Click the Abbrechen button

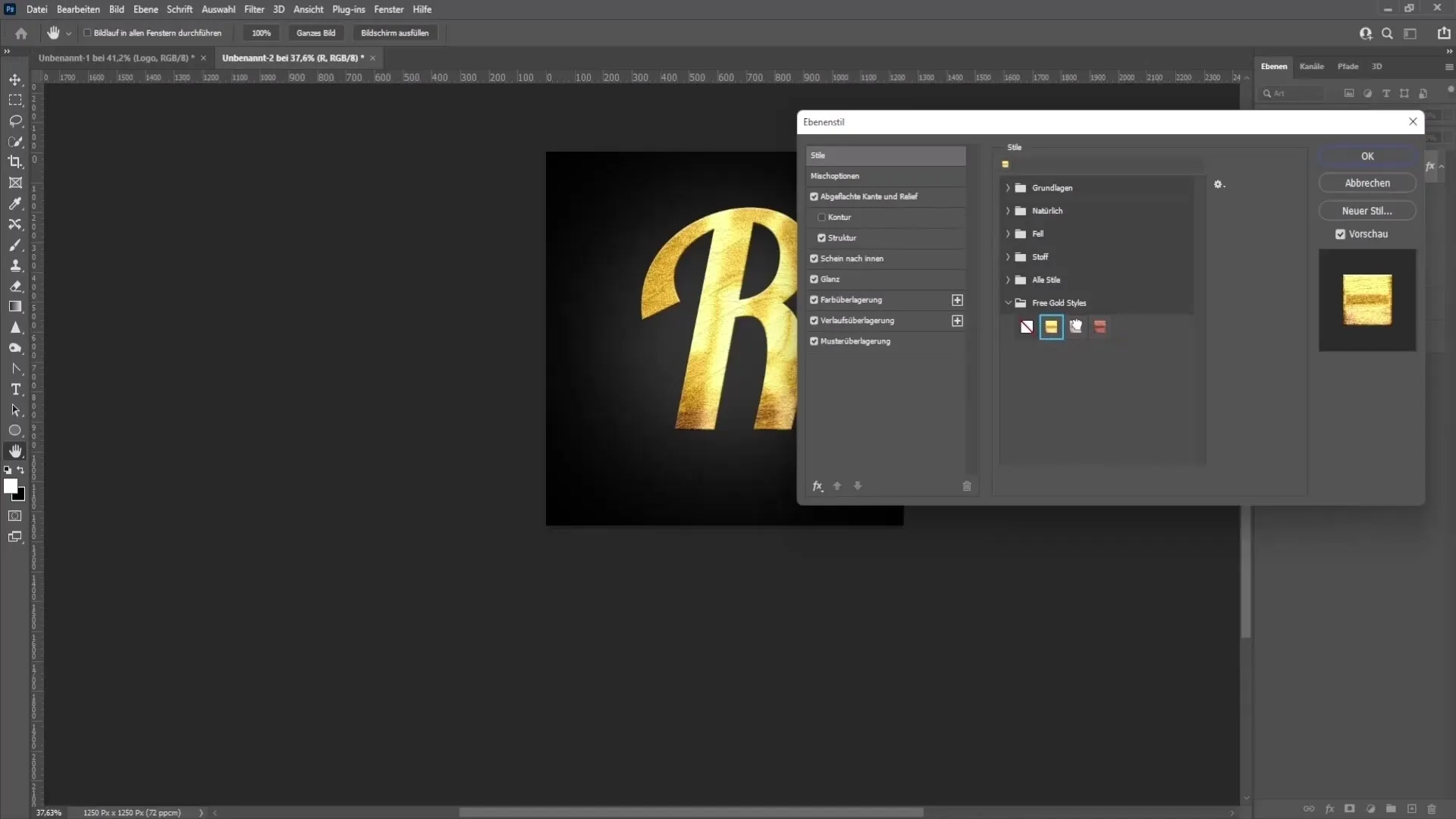point(1367,183)
